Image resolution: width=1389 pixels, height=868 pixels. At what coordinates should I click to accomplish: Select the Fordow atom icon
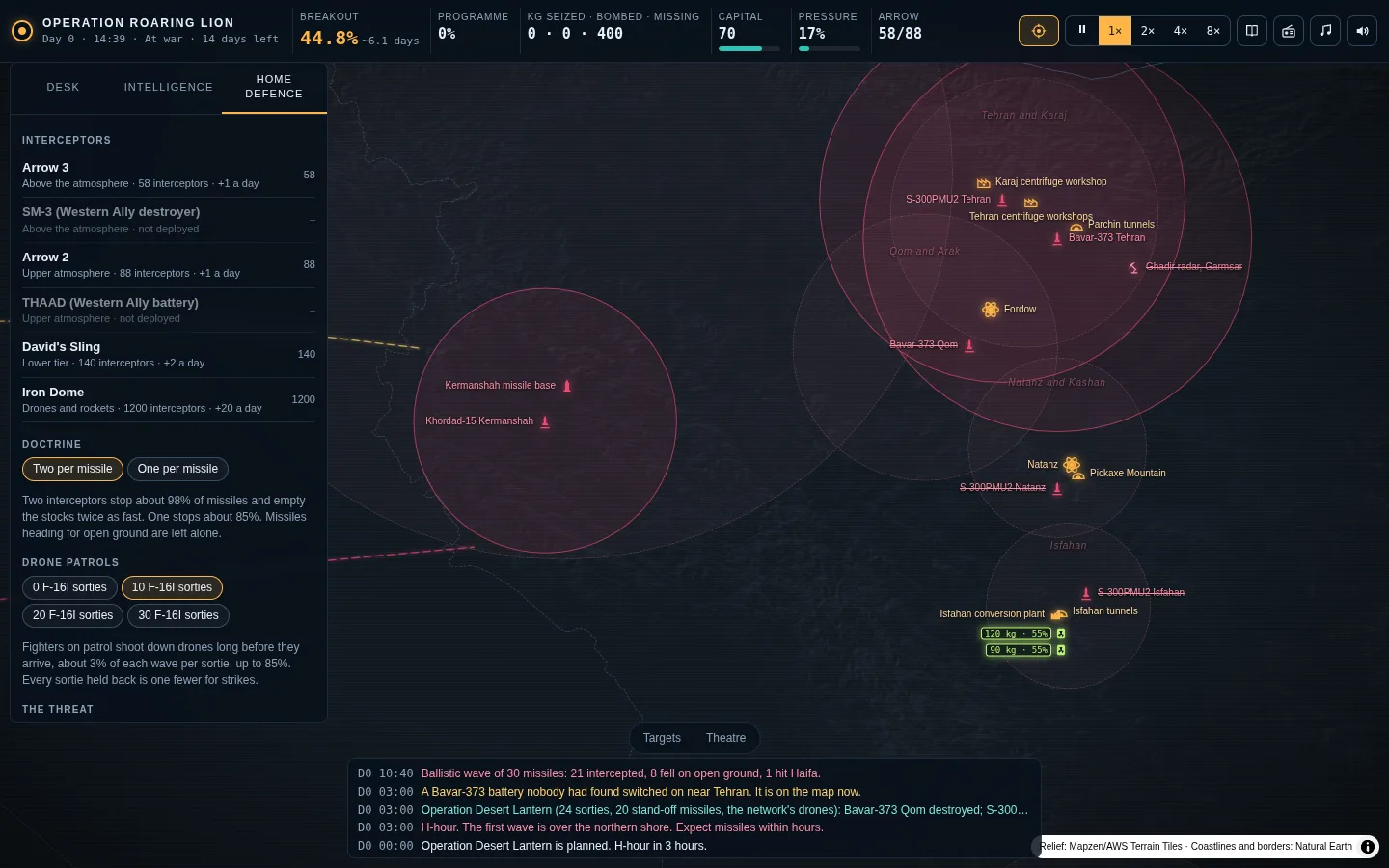click(x=991, y=310)
